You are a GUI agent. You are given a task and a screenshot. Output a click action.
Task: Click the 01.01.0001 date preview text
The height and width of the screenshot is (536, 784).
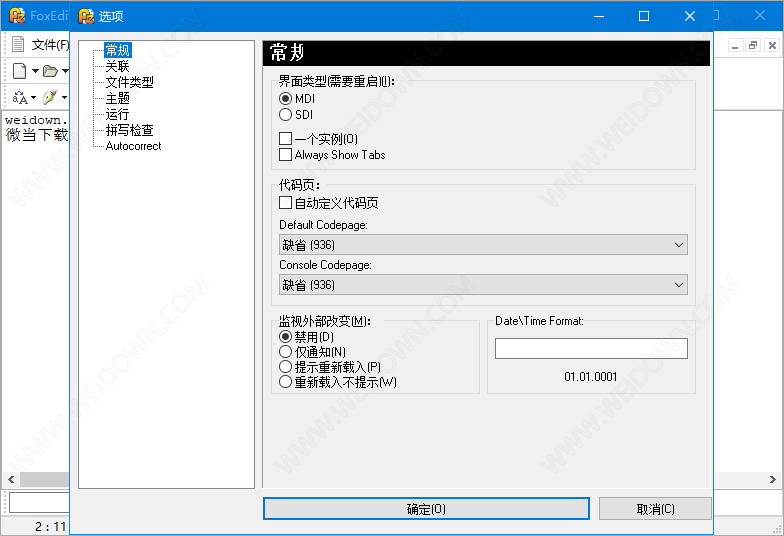click(x=590, y=376)
